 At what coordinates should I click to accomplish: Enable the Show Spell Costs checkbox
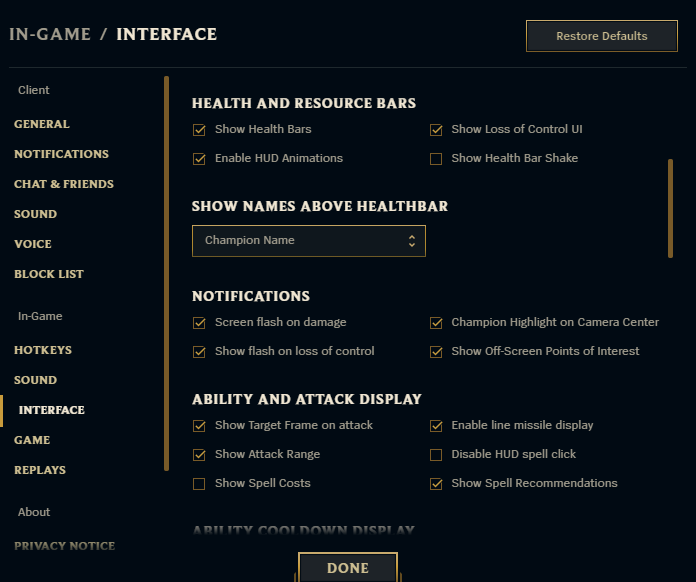pyautogui.click(x=199, y=484)
